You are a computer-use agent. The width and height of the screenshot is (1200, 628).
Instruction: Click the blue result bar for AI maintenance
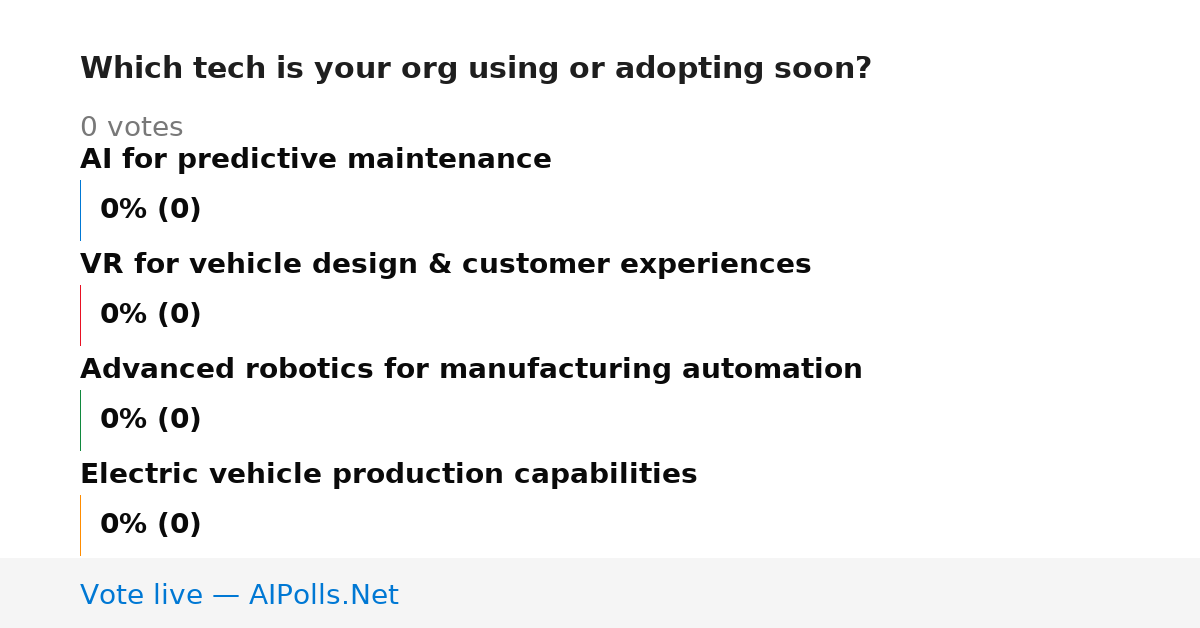[x=80, y=210]
